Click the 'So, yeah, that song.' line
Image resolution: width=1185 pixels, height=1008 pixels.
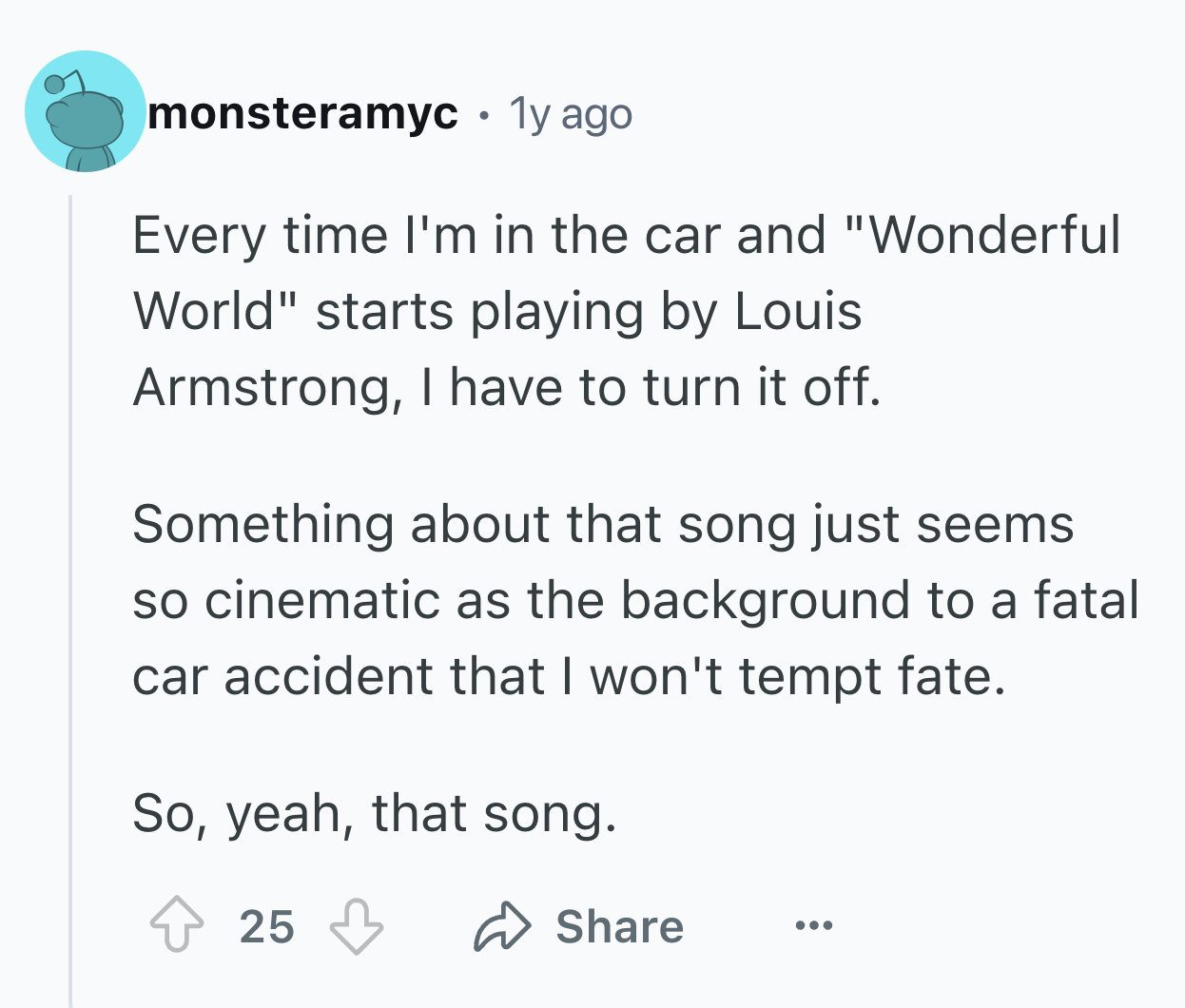pyautogui.click(x=375, y=814)
